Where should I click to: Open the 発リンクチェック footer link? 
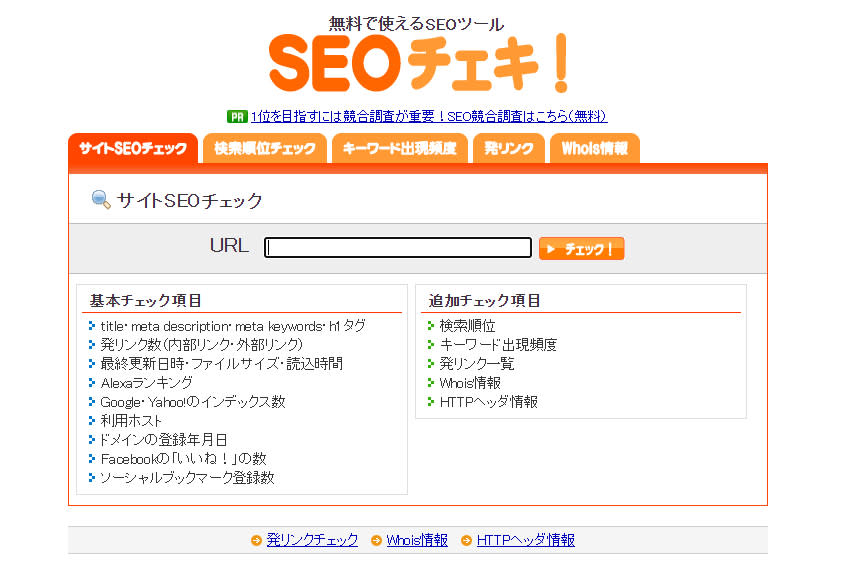(x=312, y=540)
